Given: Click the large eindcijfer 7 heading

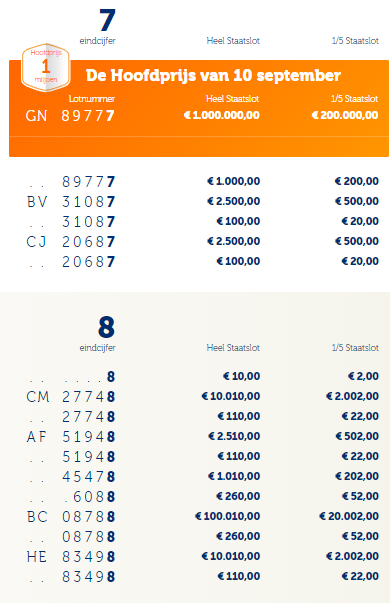Looking at the screenshot, I should coord(107,20).
